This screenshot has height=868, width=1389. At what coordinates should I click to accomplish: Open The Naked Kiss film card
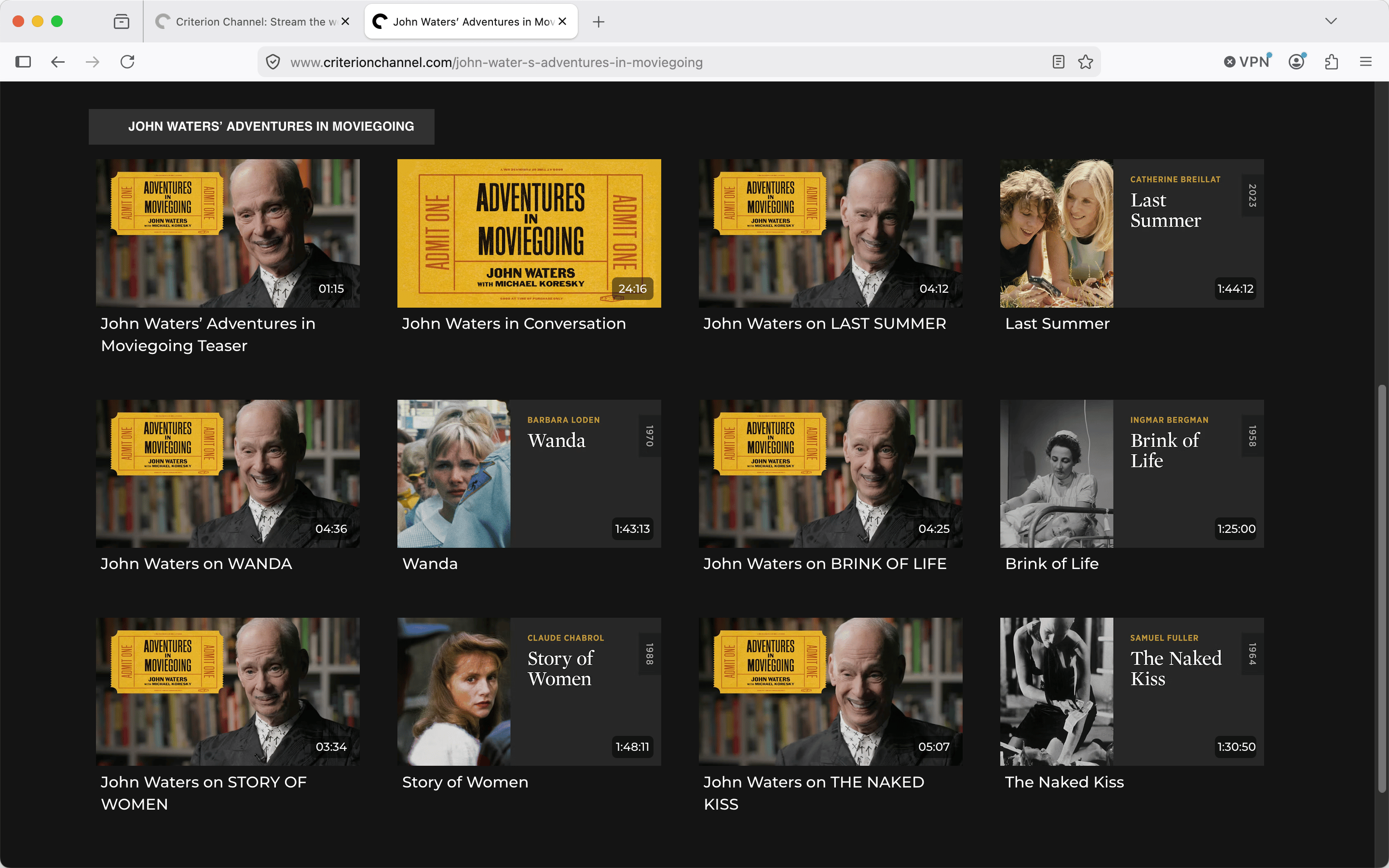pos(1132,692)
